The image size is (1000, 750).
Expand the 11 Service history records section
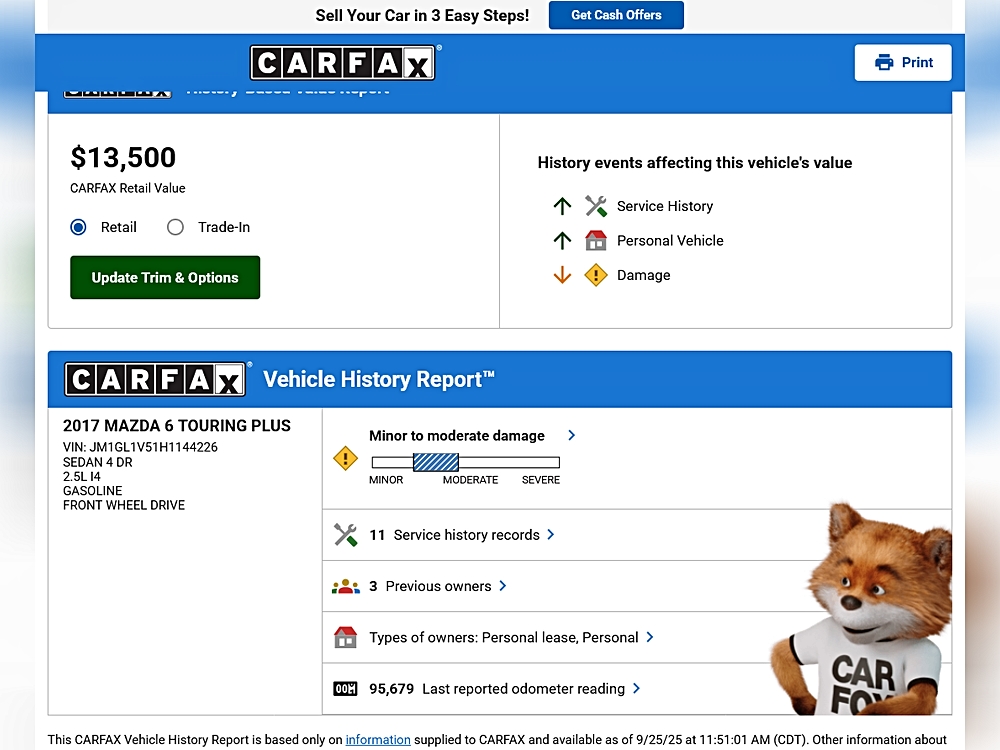click(551, 535)
